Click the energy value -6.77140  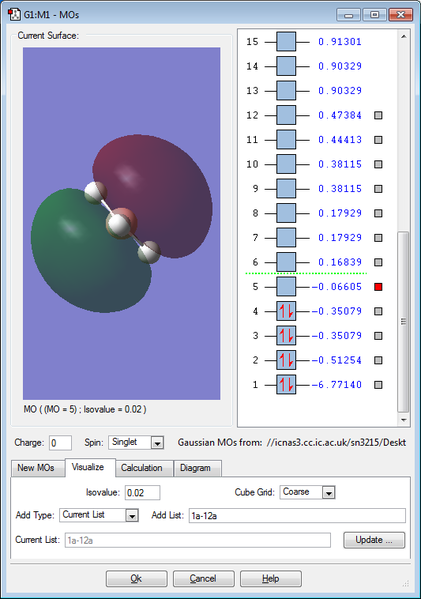(336, 384)
